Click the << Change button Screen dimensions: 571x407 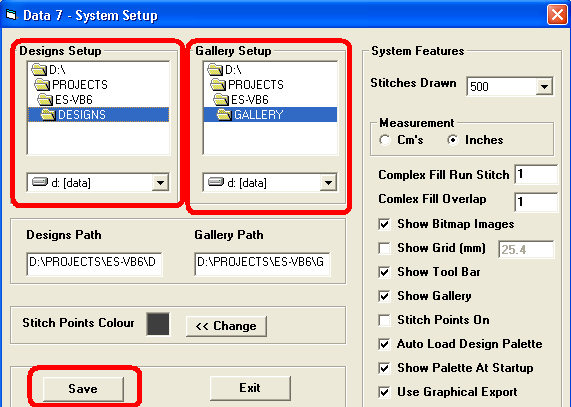[226, 326]
